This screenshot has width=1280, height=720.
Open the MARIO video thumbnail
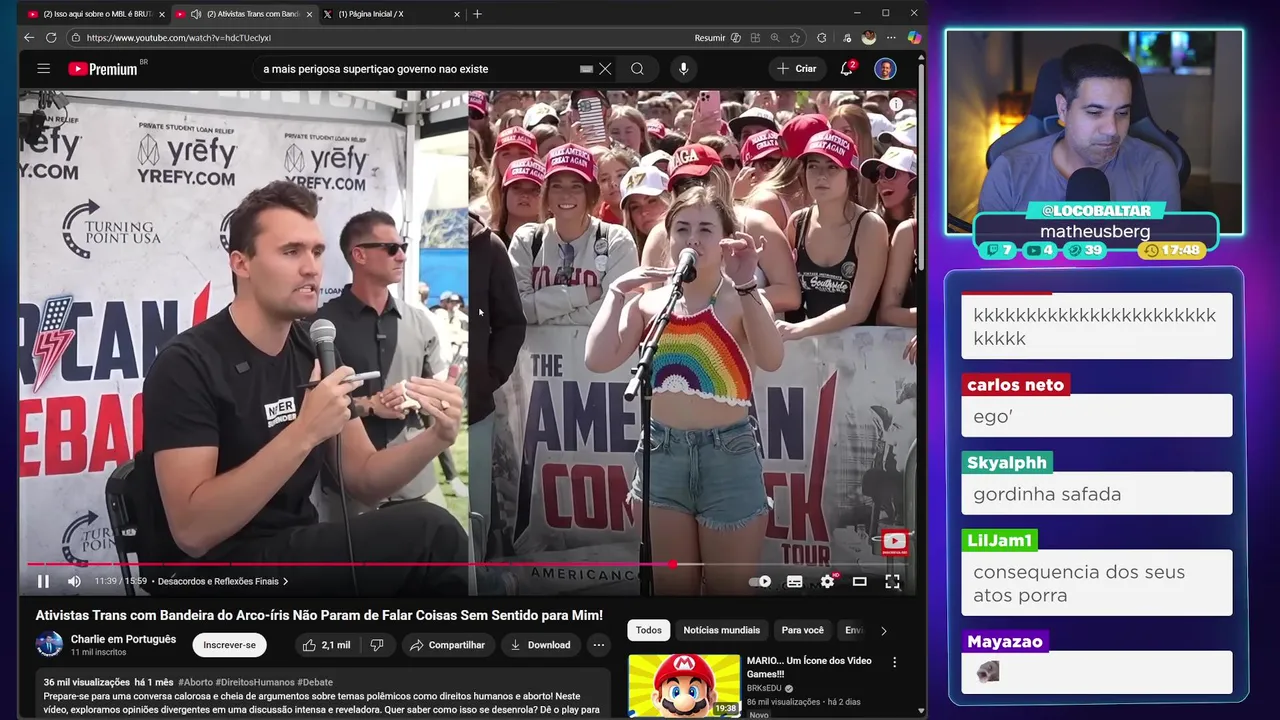coord(685,685)
